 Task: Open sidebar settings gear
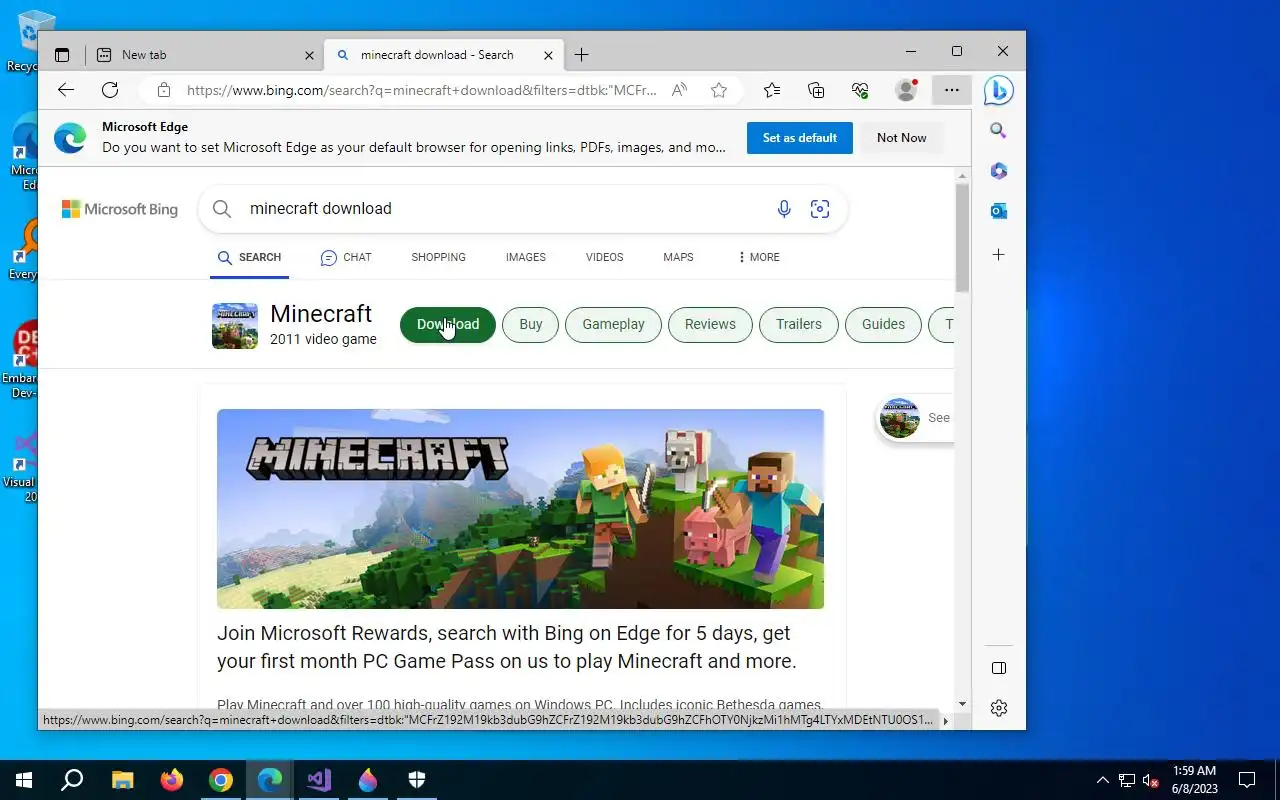point(998,708)
